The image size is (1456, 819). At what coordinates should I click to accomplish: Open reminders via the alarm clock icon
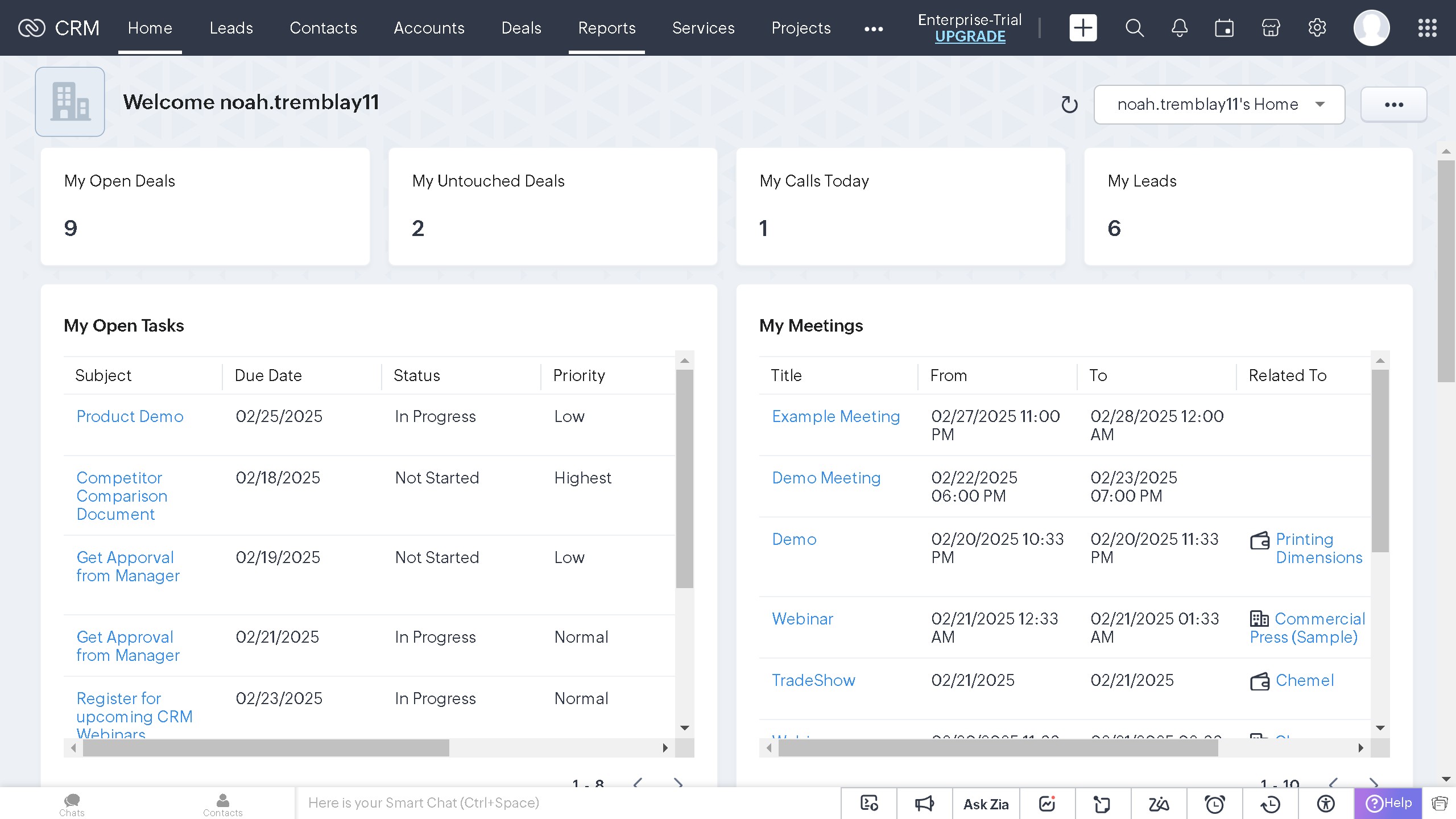point(1215,803)
